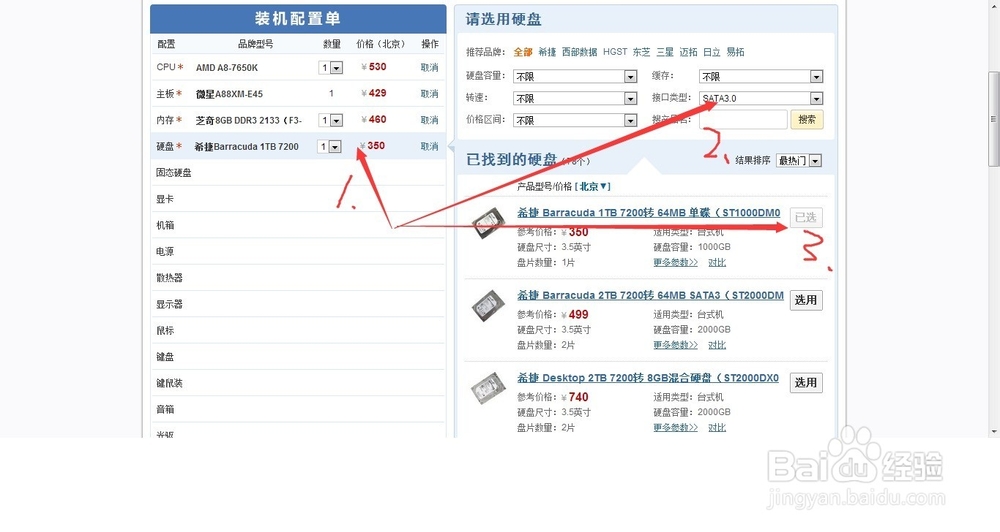Select 易拓 brand filter

coord(735,52)
